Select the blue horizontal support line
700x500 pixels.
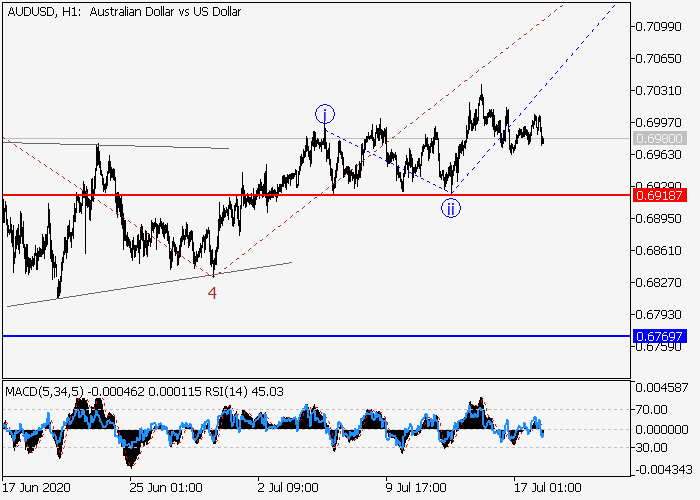[x=300, y=336]
